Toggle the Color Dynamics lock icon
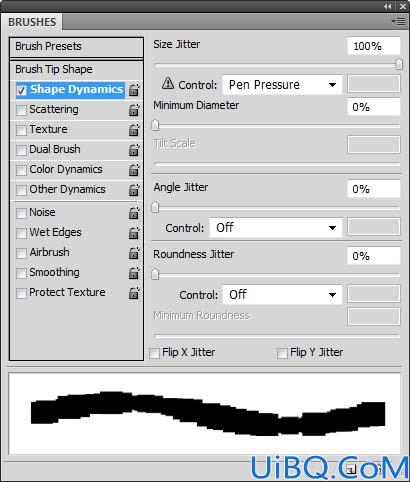Image resolution: width=410 pixels, height=482 pixels. pos(134,170)
